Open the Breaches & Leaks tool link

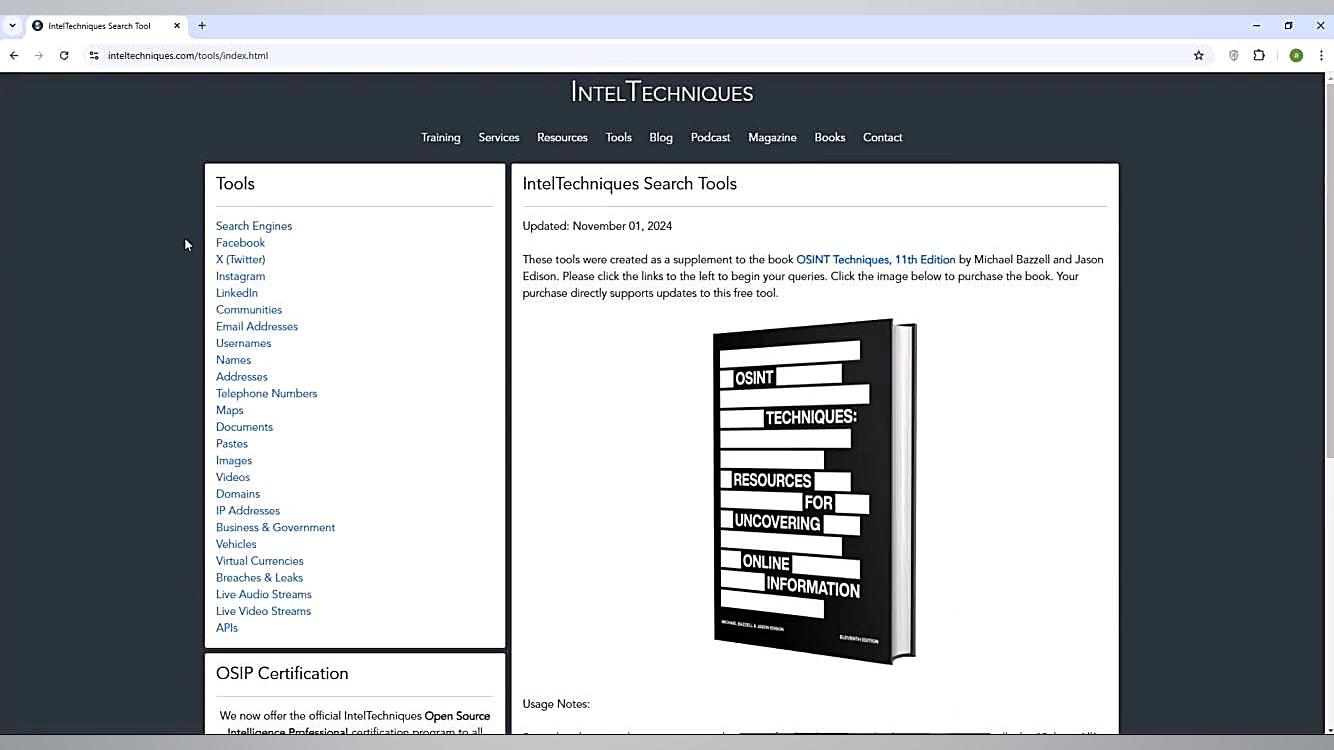coord(259,578)
